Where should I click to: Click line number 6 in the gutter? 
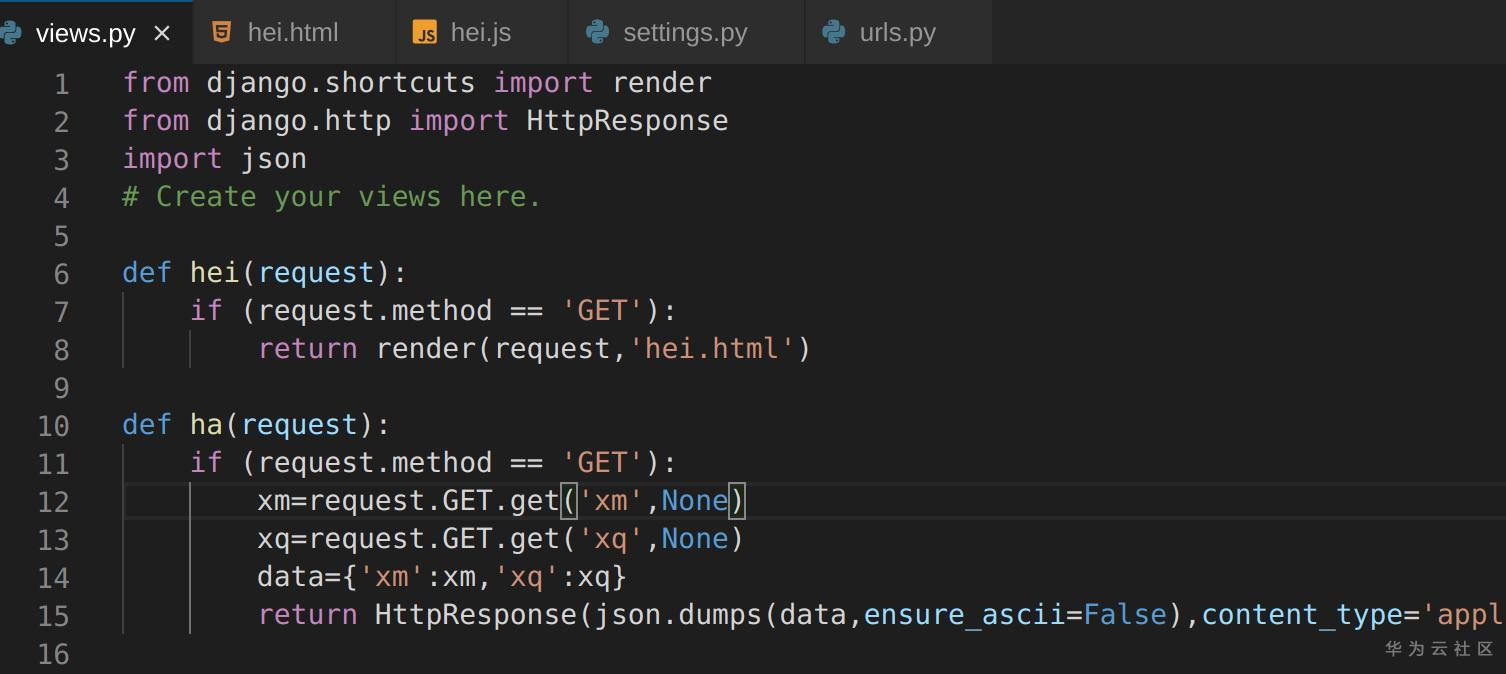pyautogui.click(x=61, y=274)
